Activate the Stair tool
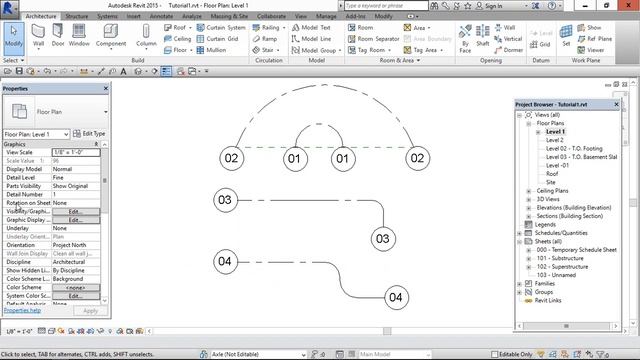This screenshot has width=640, height=360. pyautogui.click(x=266, y=50)
